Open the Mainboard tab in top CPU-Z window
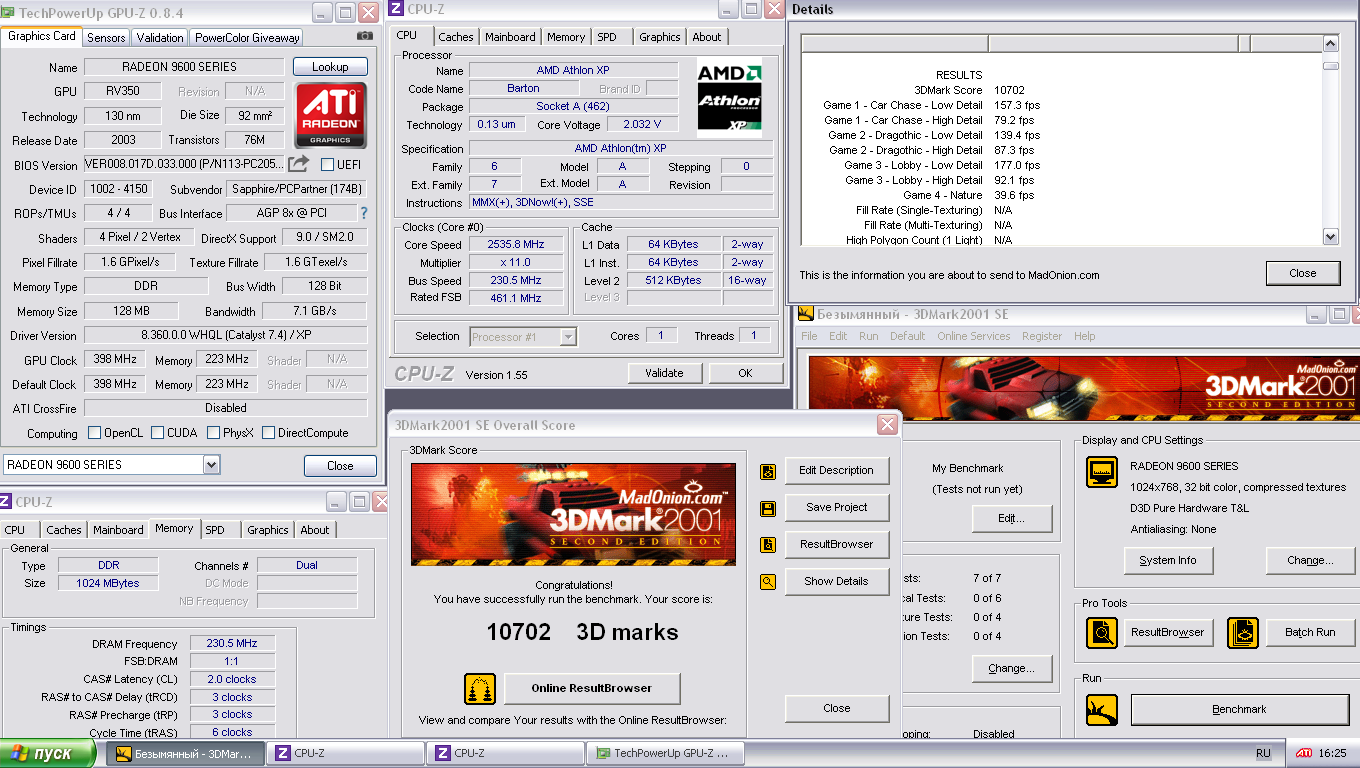The image size is (1360, 768). pos(510,37)
